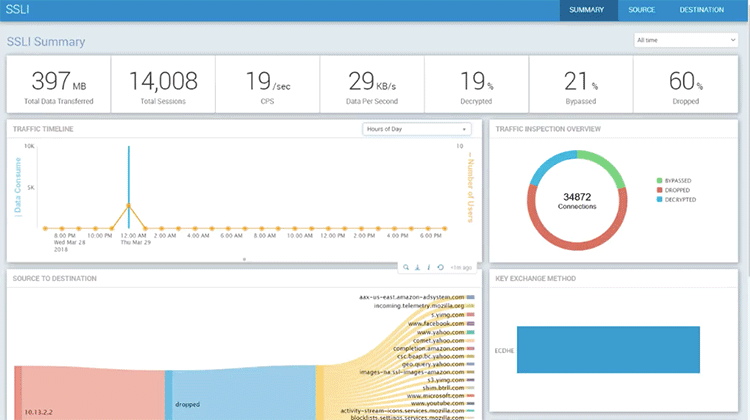Click the Total Data Transferred card

pos(58,85)
